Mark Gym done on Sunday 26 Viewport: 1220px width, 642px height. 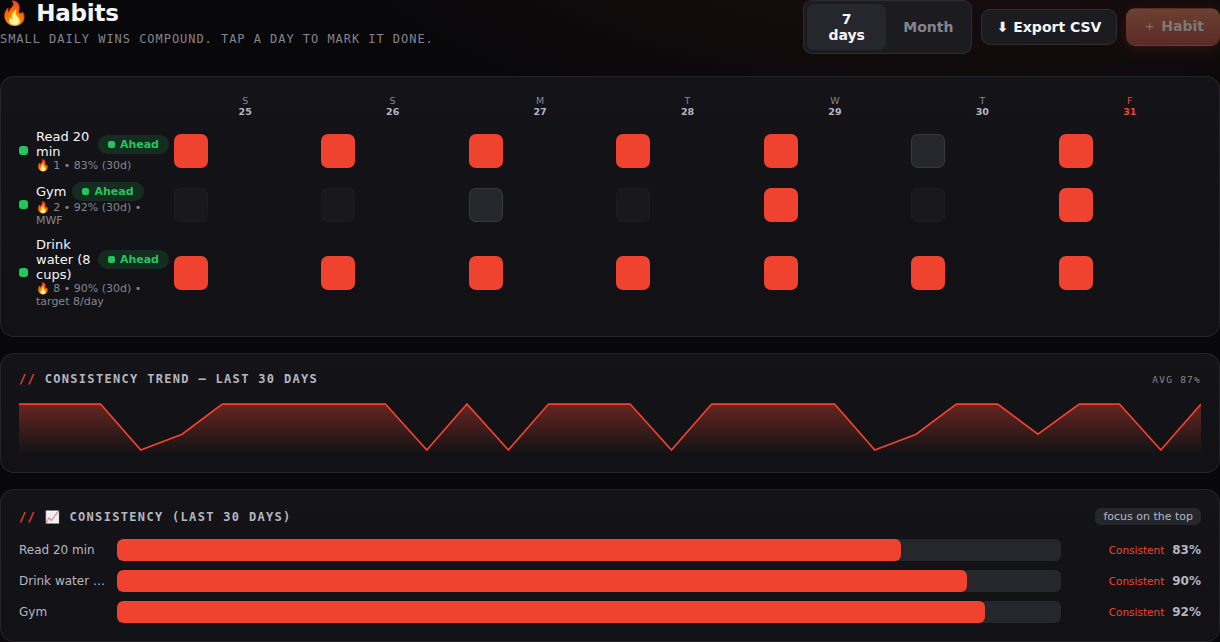pyautogui.click(x=338, y=205)
